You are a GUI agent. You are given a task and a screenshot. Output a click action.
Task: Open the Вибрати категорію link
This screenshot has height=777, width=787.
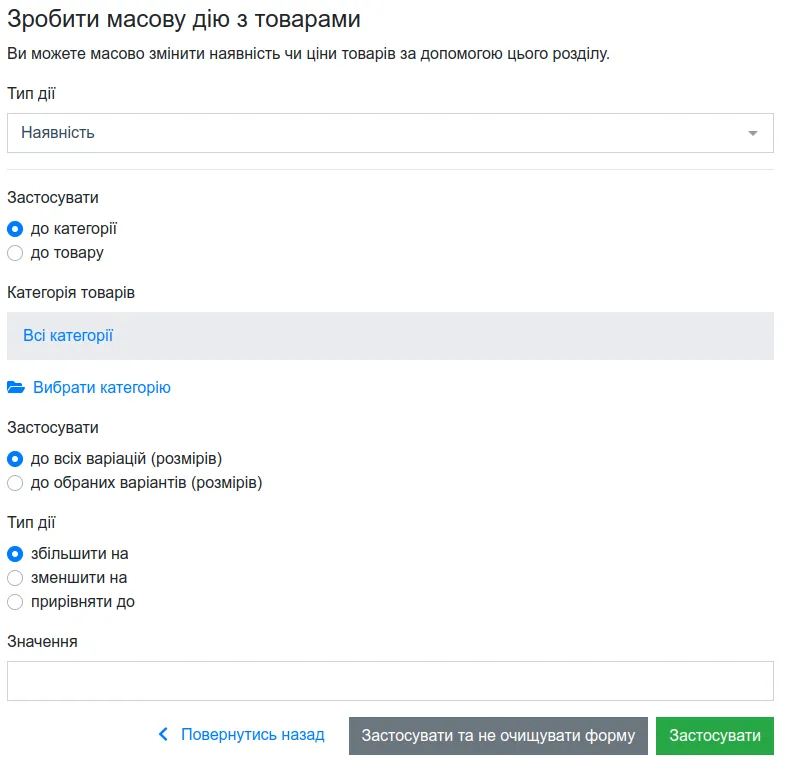click(x=102, y=387)
